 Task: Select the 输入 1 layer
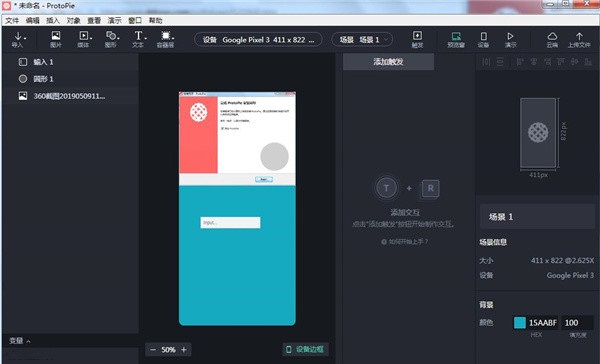[x=71, y=62]
